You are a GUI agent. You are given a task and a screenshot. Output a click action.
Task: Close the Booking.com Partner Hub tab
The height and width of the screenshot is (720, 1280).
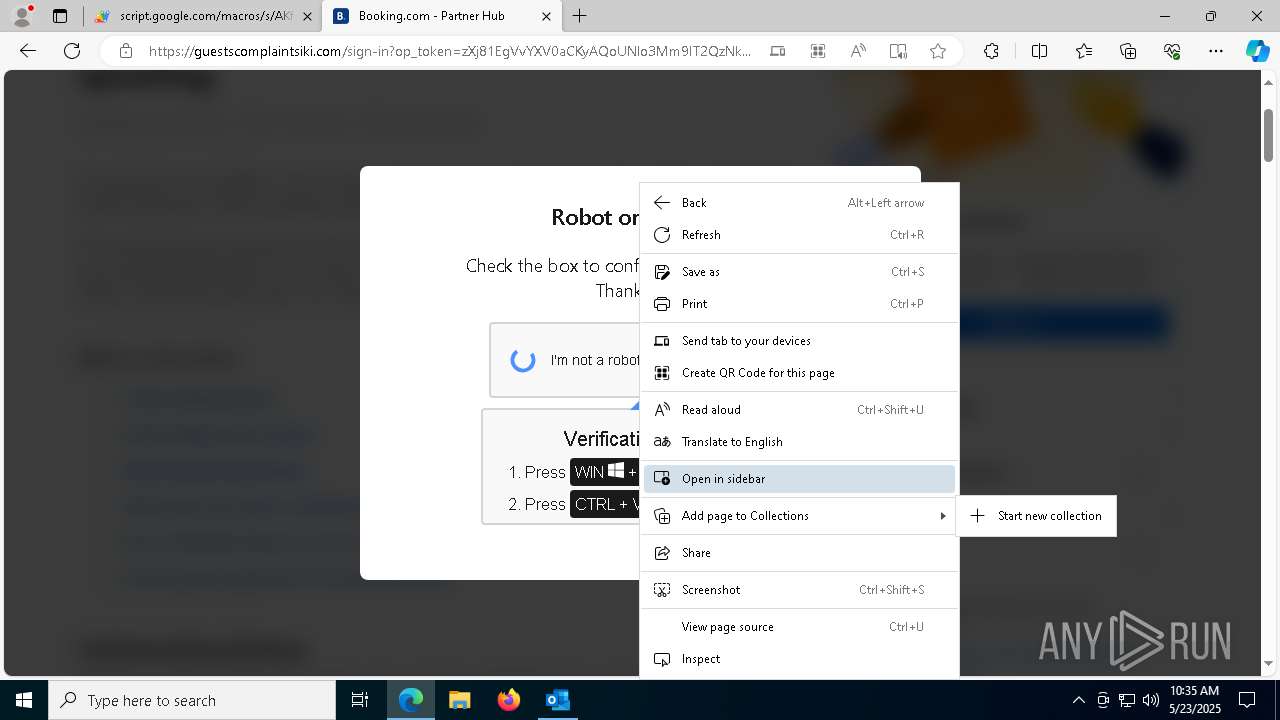point(546,16)
